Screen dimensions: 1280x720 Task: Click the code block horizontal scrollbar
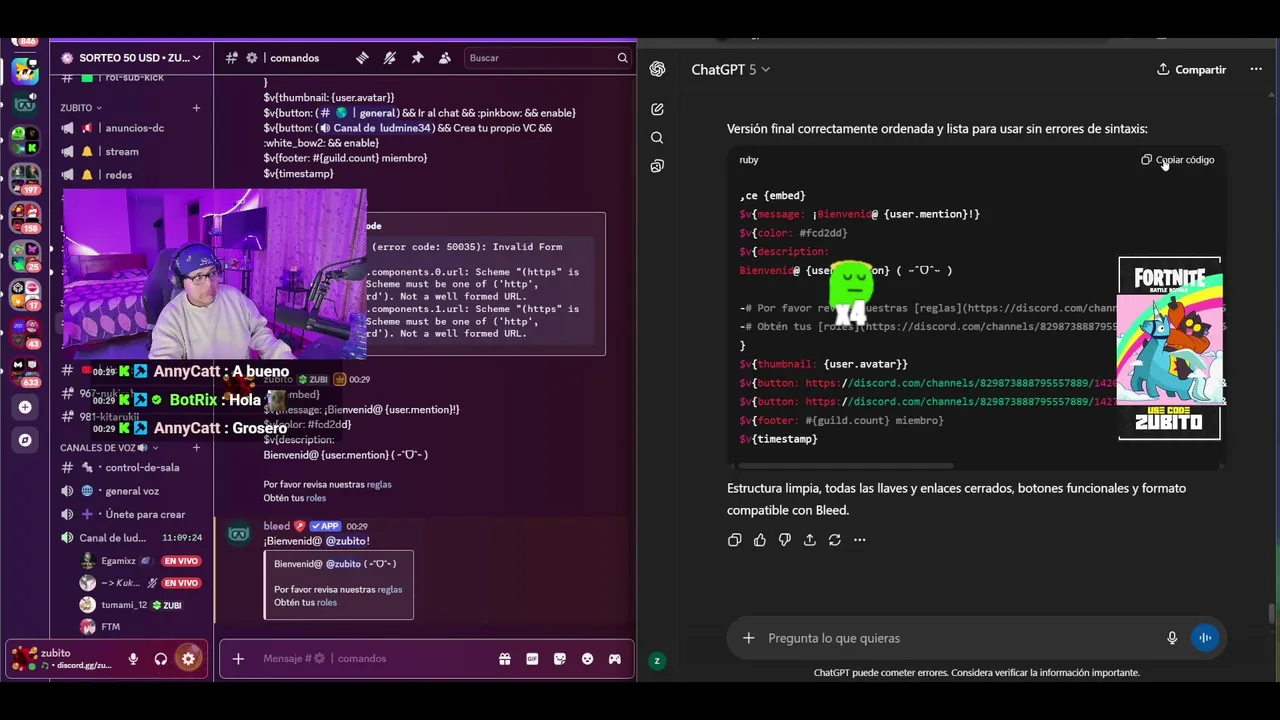[846, 466]
